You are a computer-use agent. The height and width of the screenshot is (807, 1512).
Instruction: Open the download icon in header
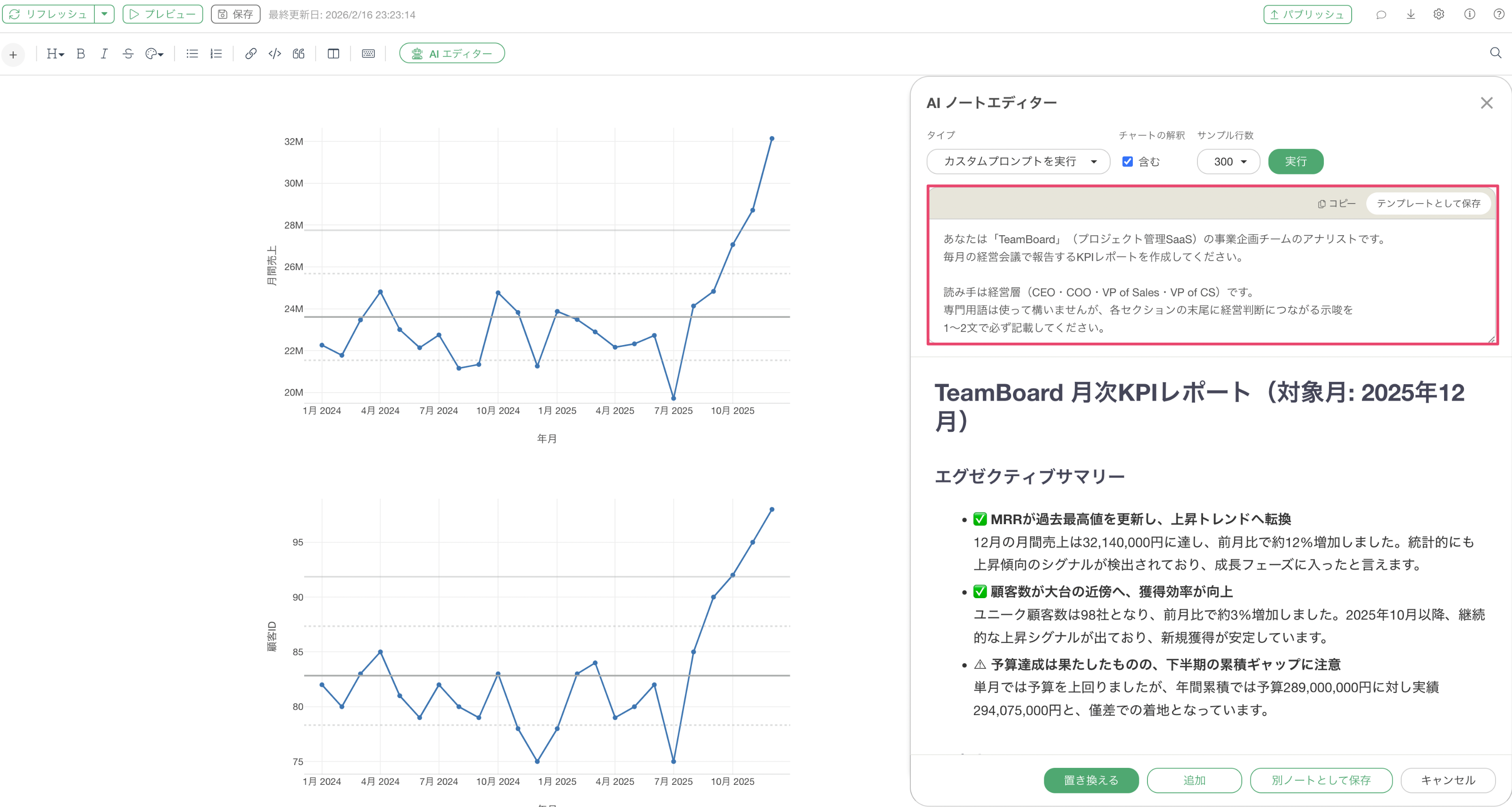coord(1411,15)
